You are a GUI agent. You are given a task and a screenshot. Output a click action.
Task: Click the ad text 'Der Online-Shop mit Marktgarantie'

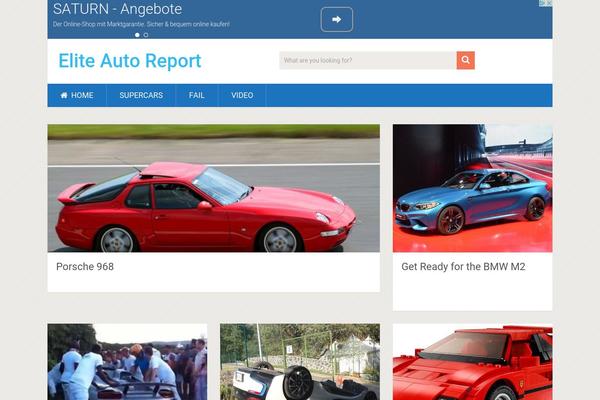pos(98,24)
